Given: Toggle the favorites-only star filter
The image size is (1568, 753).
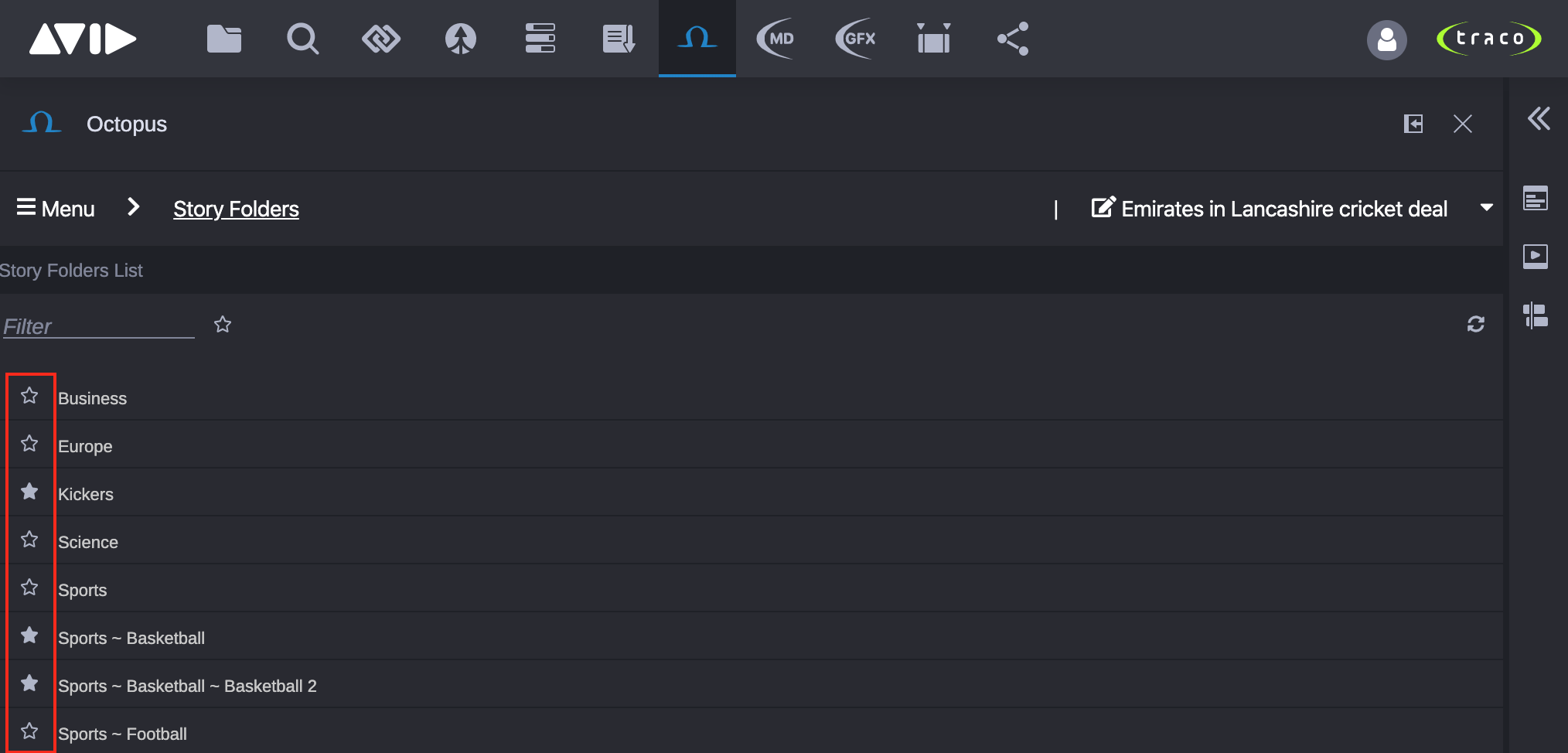Looking at the screenshot, I should tap(223, 325).
